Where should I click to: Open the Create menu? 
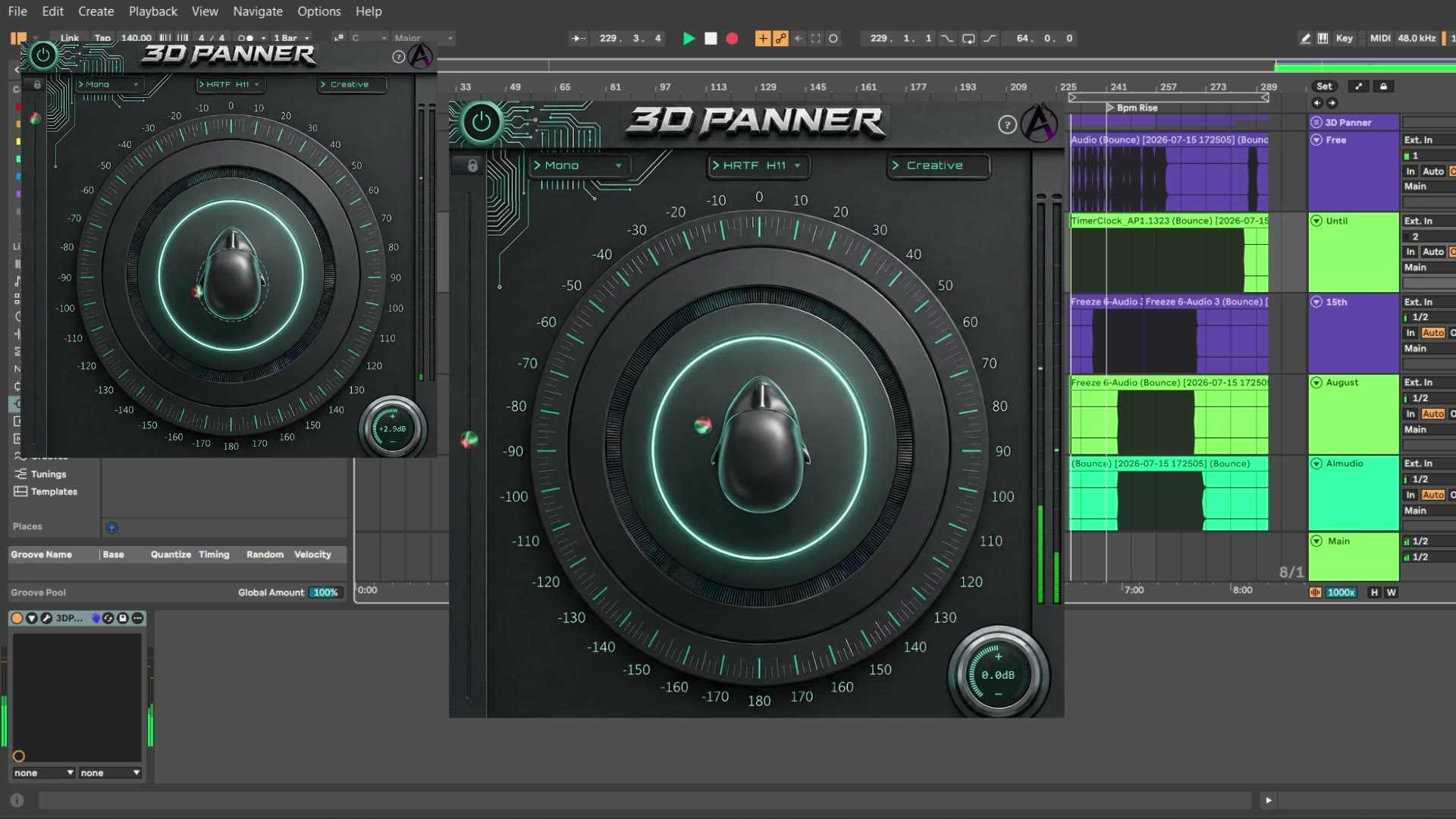coord(96,11)
